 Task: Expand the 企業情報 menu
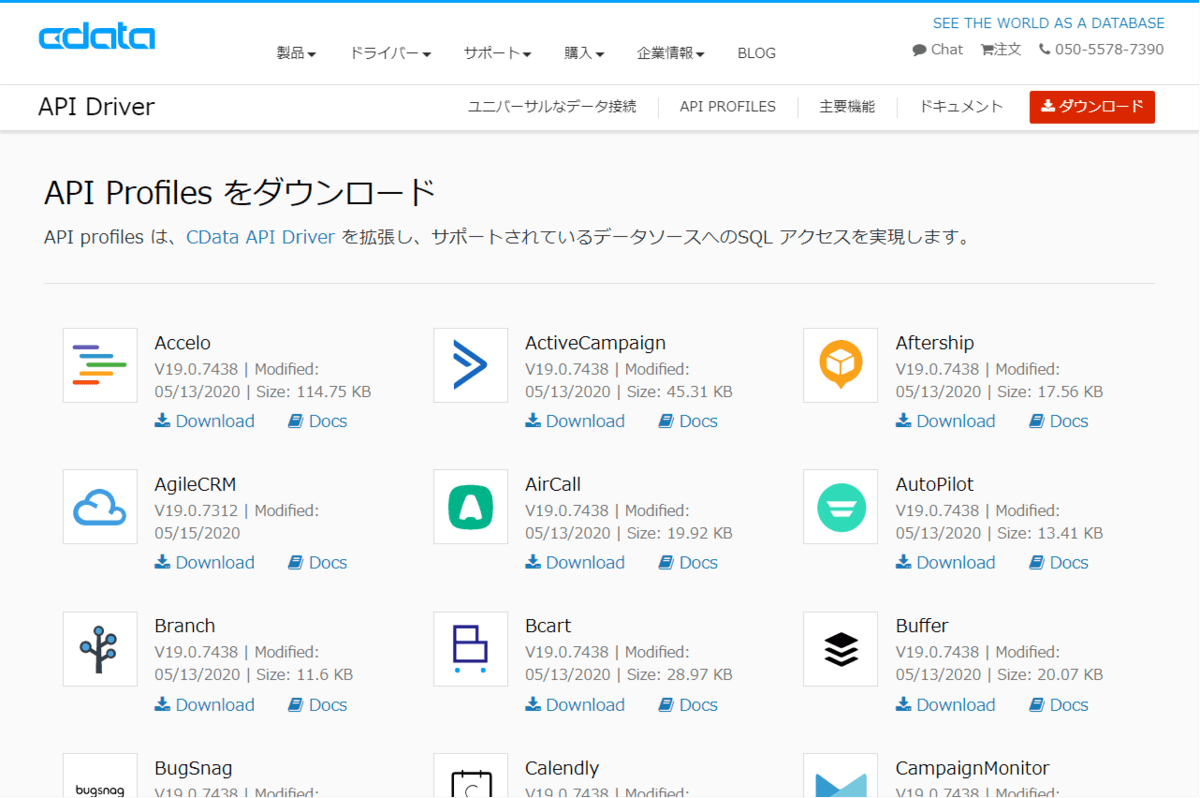tap(671, 53)
